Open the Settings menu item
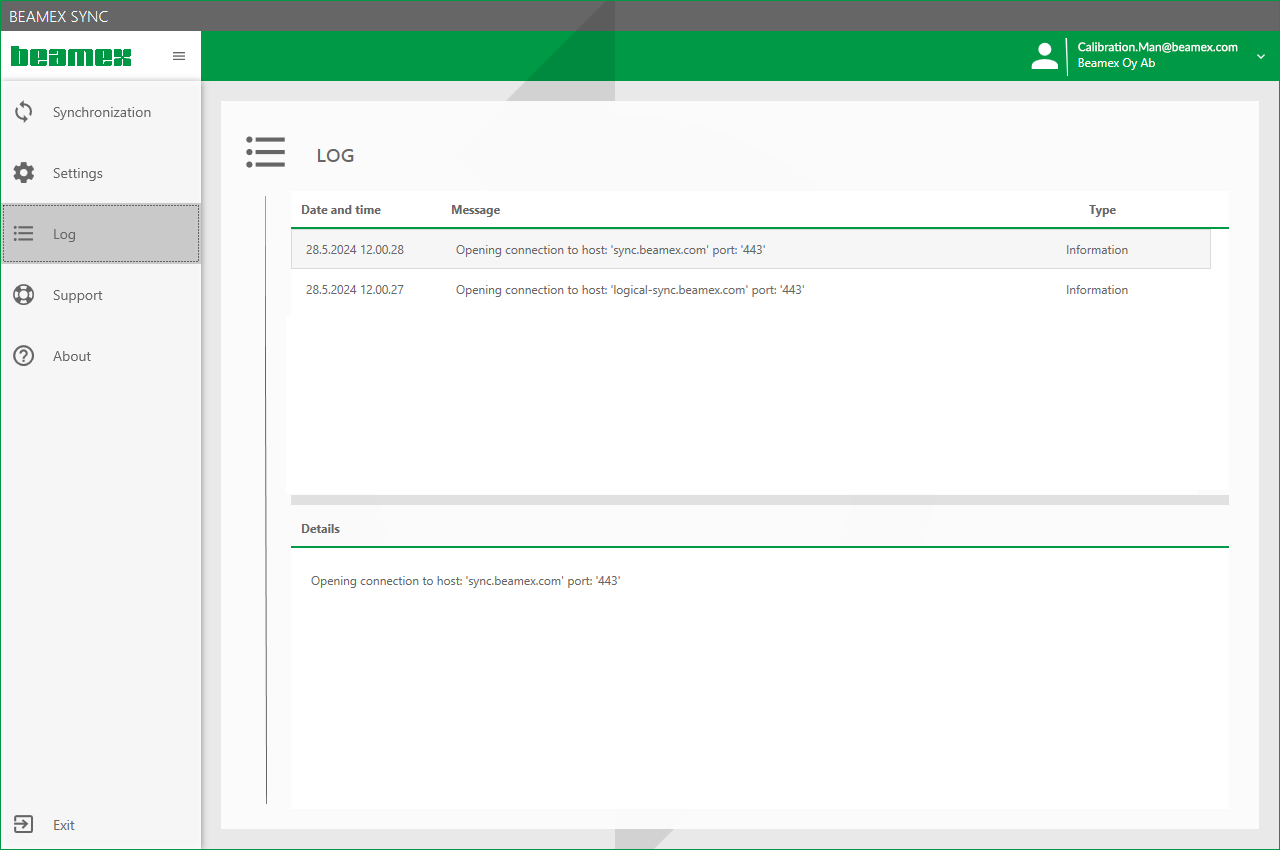This screenshot has width=1280, height=850. click(101, 173)
